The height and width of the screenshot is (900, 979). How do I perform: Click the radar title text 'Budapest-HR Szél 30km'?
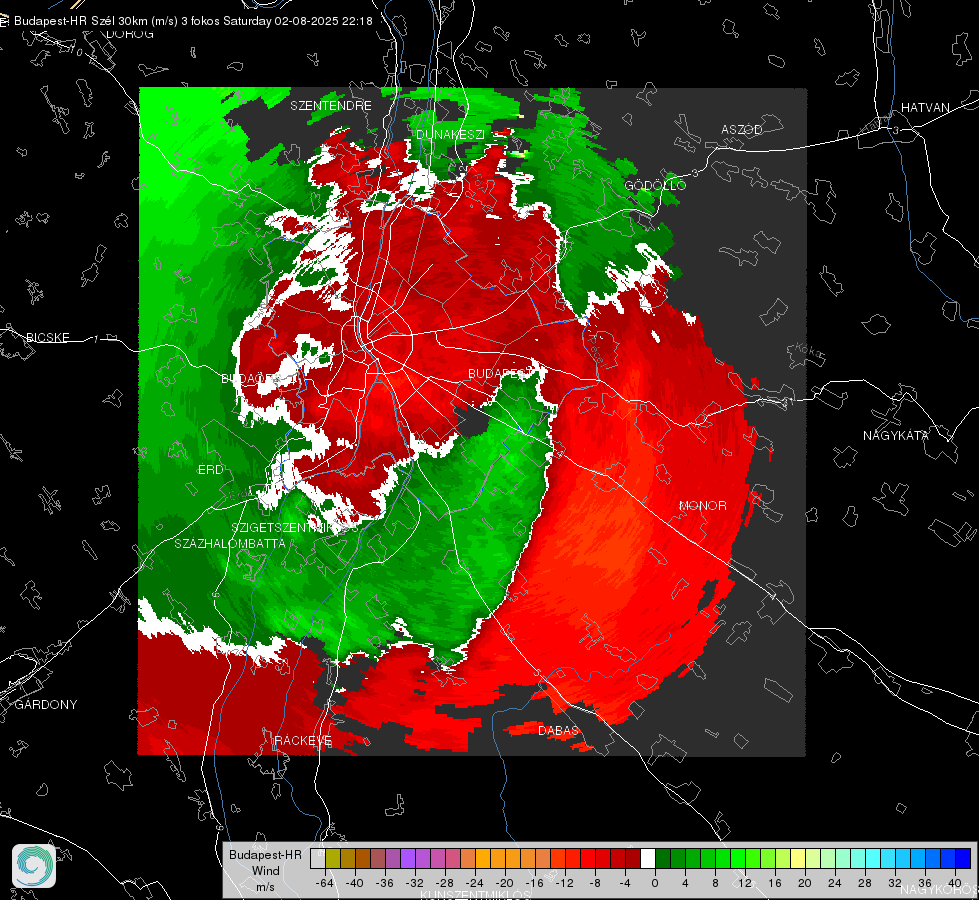(x=81, y=21)
